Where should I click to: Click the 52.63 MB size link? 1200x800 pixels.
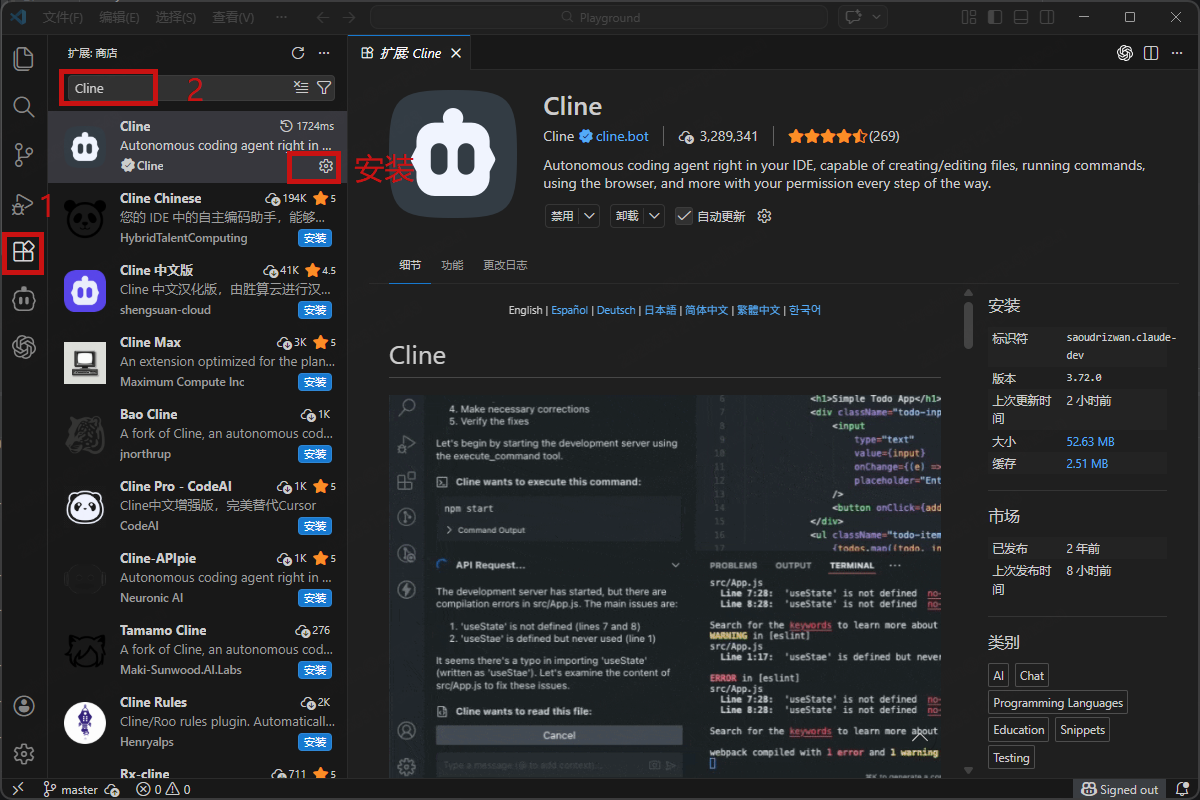pos(1091,441)
